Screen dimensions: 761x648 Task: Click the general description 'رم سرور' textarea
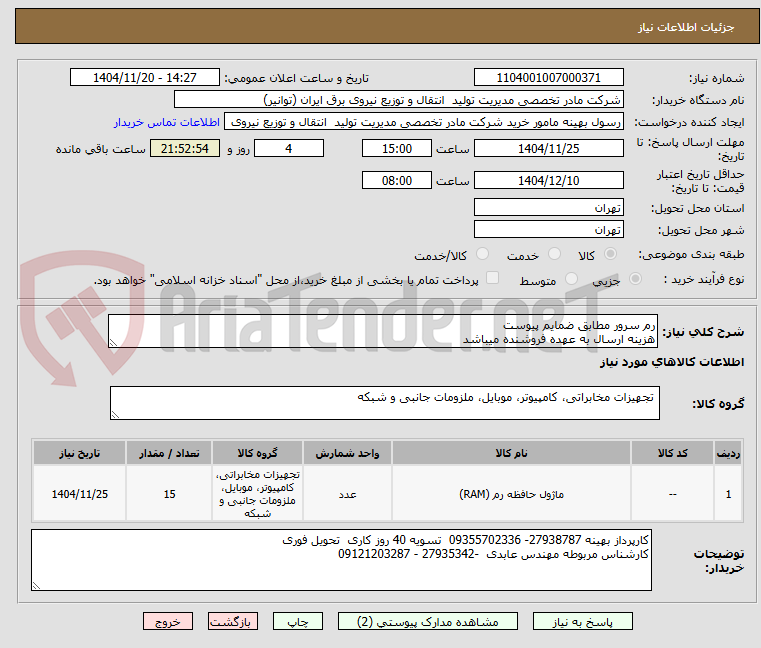pos(382,331)
